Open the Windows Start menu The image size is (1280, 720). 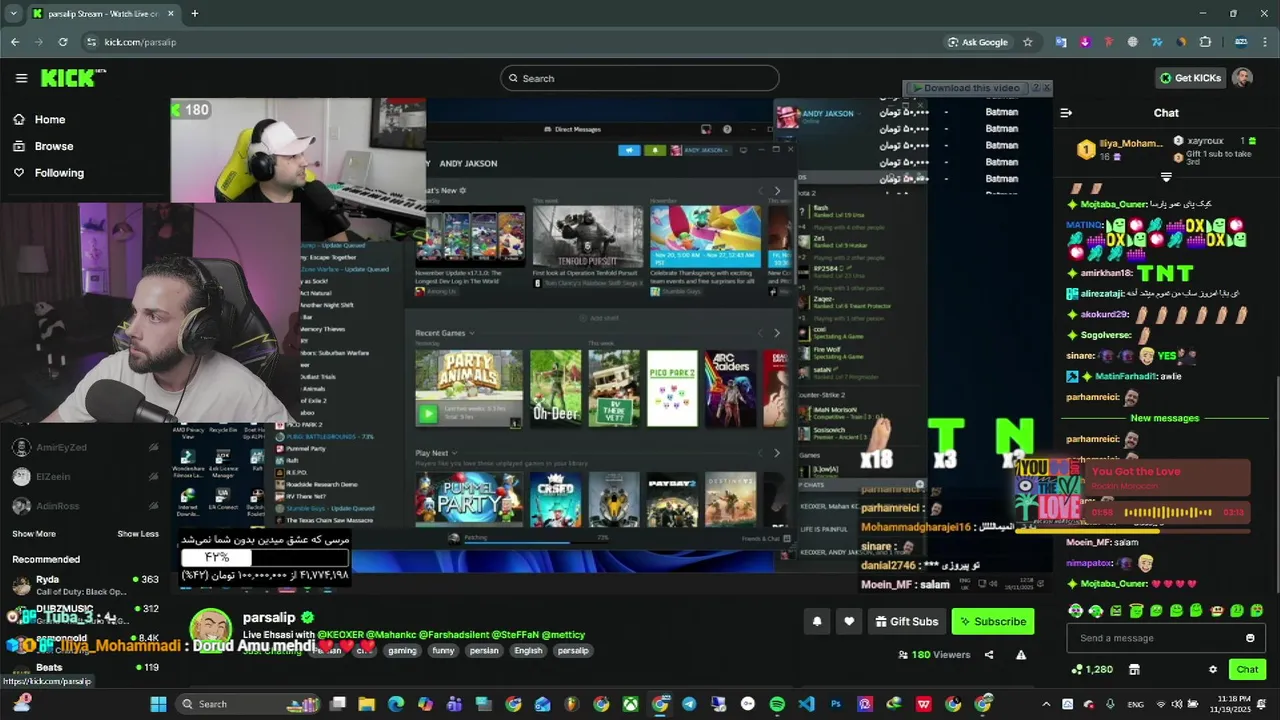pos(158,704)
